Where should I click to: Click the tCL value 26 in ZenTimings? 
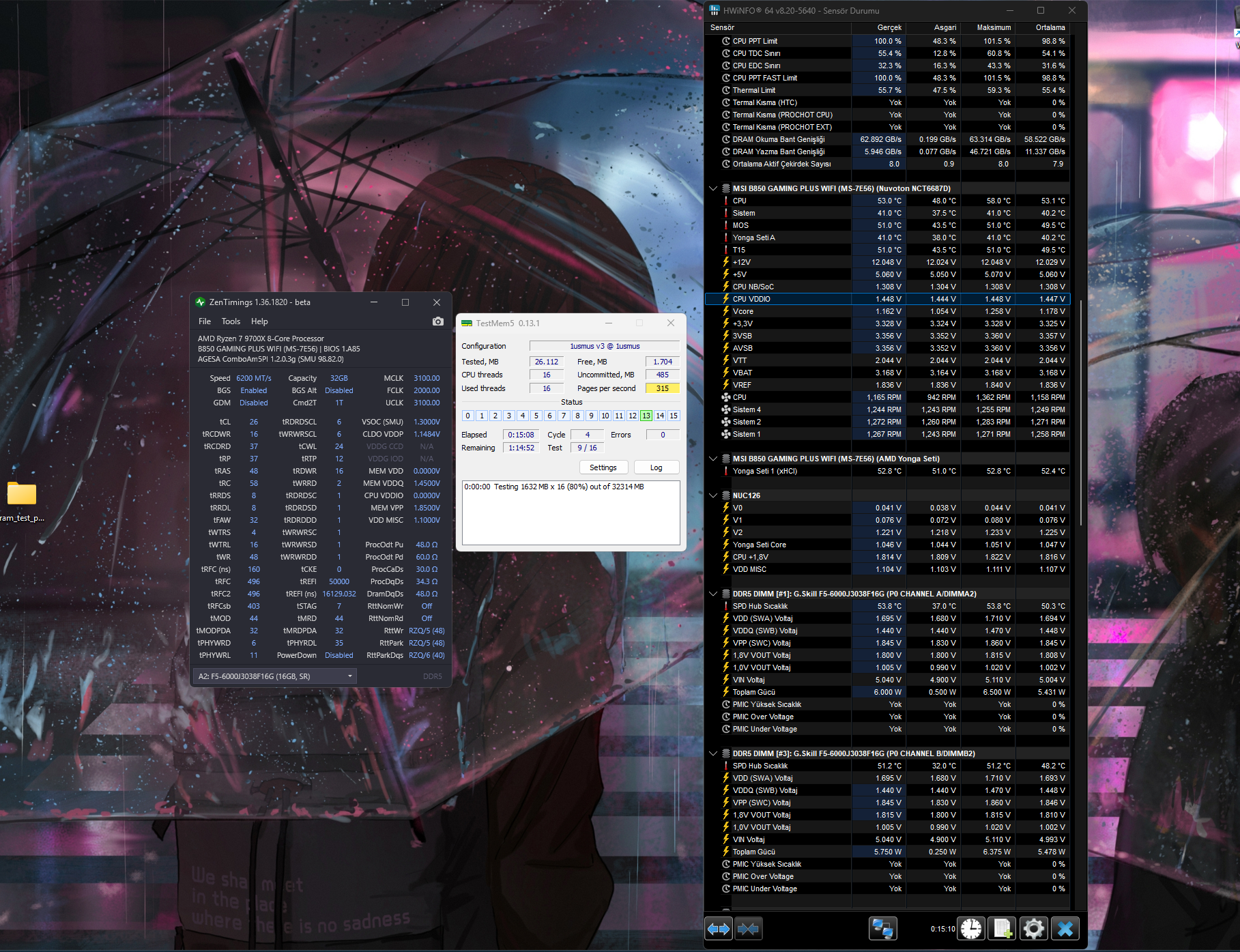254,422
